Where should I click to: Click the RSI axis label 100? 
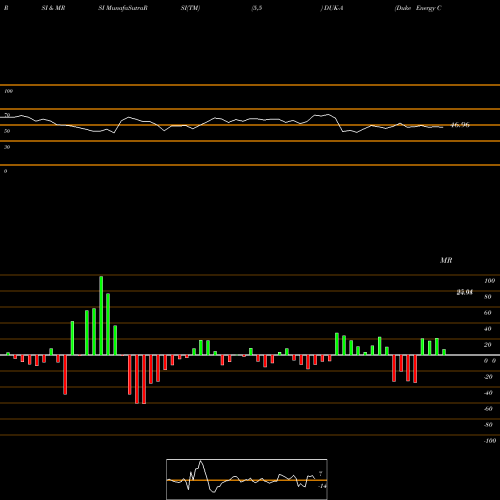pyautogui.click(x=8, y=91)
